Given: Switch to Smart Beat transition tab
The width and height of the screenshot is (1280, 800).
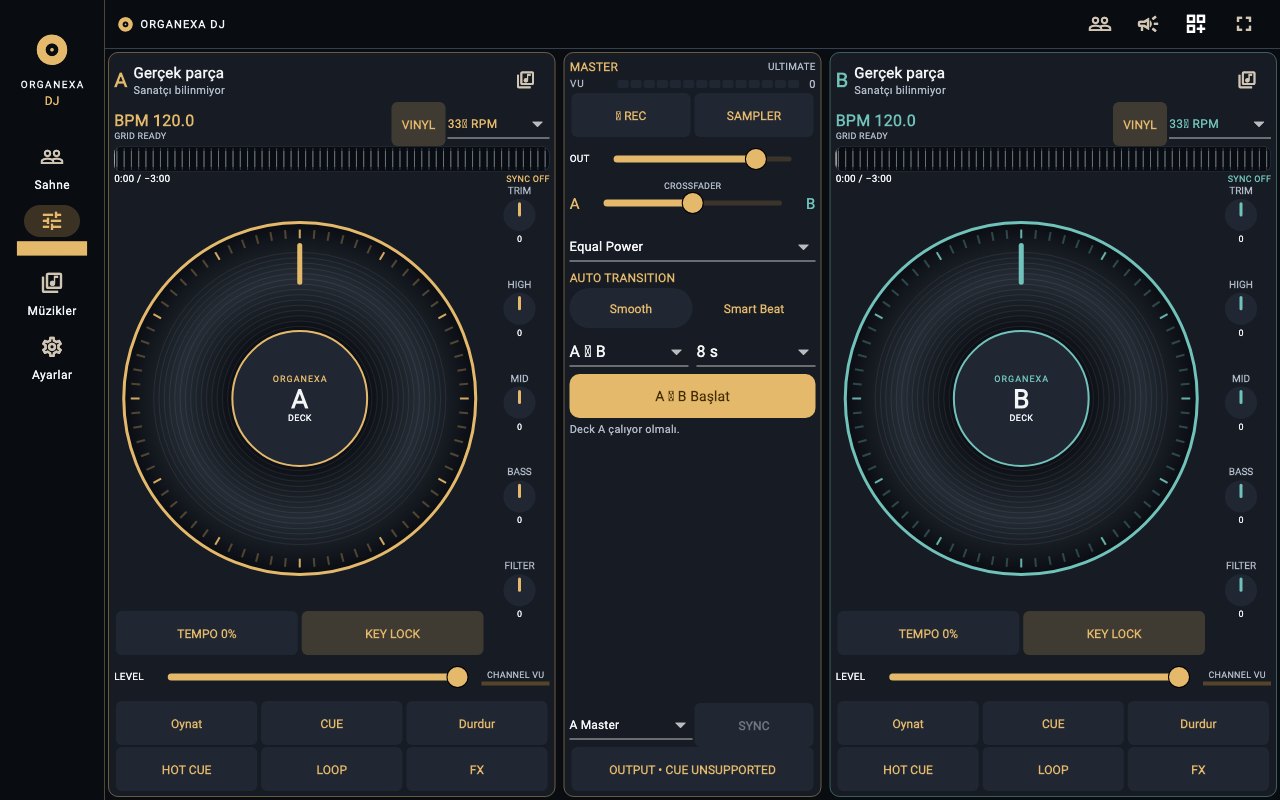Looking at the screenshot, I should (x=754, y=308).
